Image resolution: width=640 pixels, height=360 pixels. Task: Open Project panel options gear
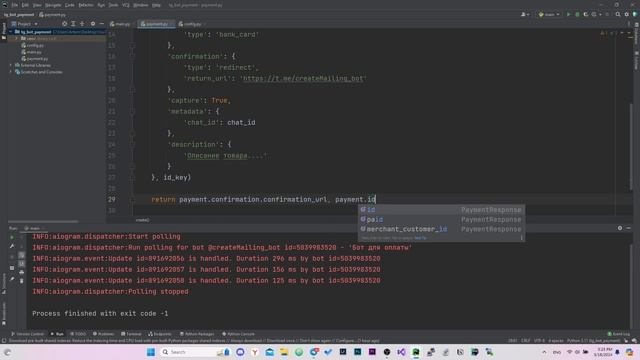(x=93, y=24)
